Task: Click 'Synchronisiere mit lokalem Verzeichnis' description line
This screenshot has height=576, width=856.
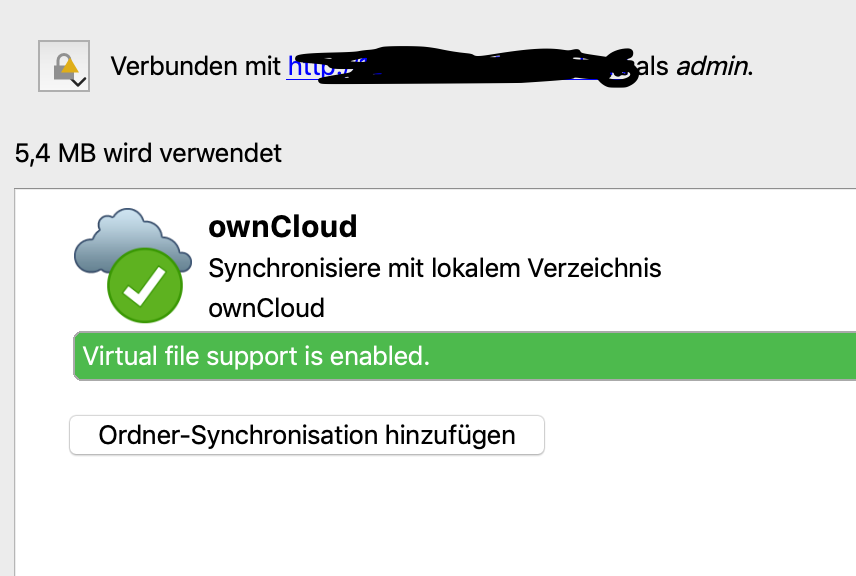Action: (x=435, y=269)
